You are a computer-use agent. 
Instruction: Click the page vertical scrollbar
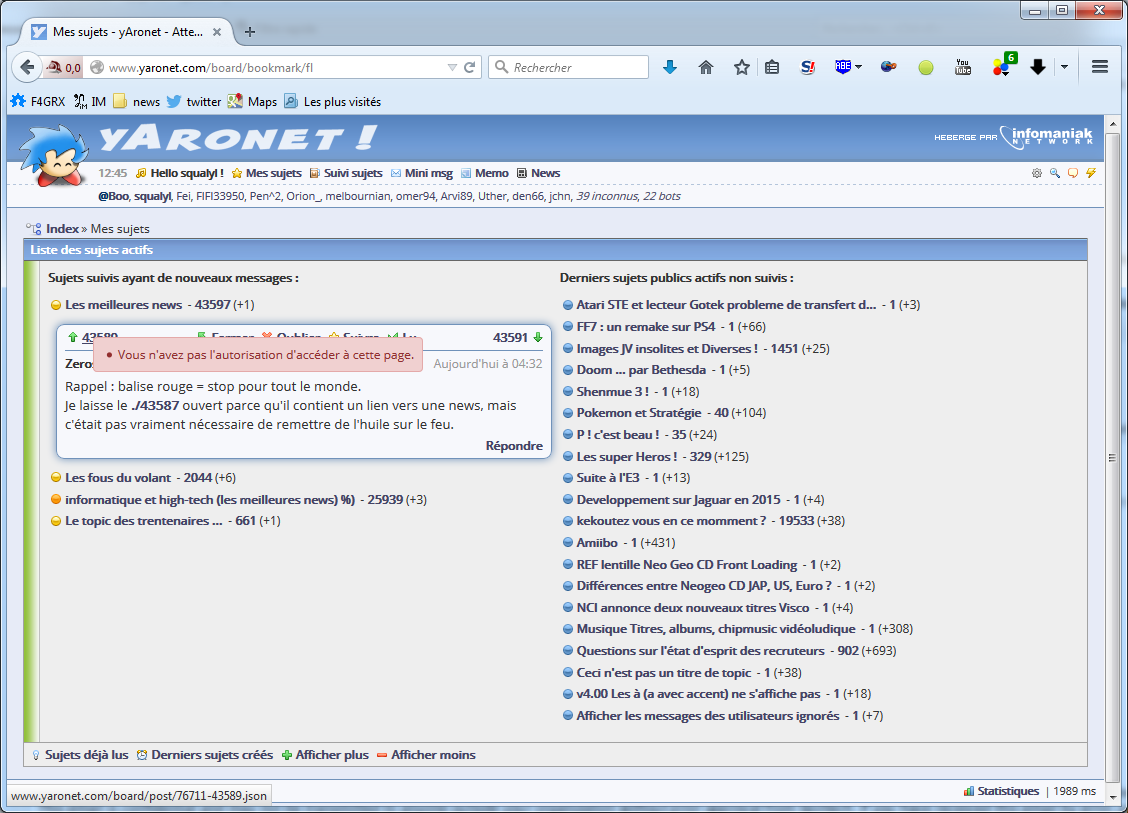click(1111, 458)
